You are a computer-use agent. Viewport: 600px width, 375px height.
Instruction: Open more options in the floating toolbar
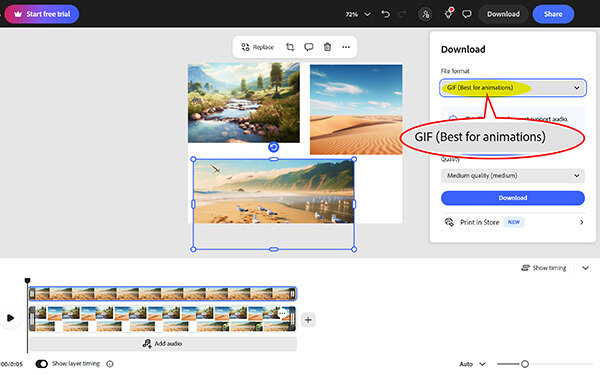pyautogui.click(x=346, y=47)
